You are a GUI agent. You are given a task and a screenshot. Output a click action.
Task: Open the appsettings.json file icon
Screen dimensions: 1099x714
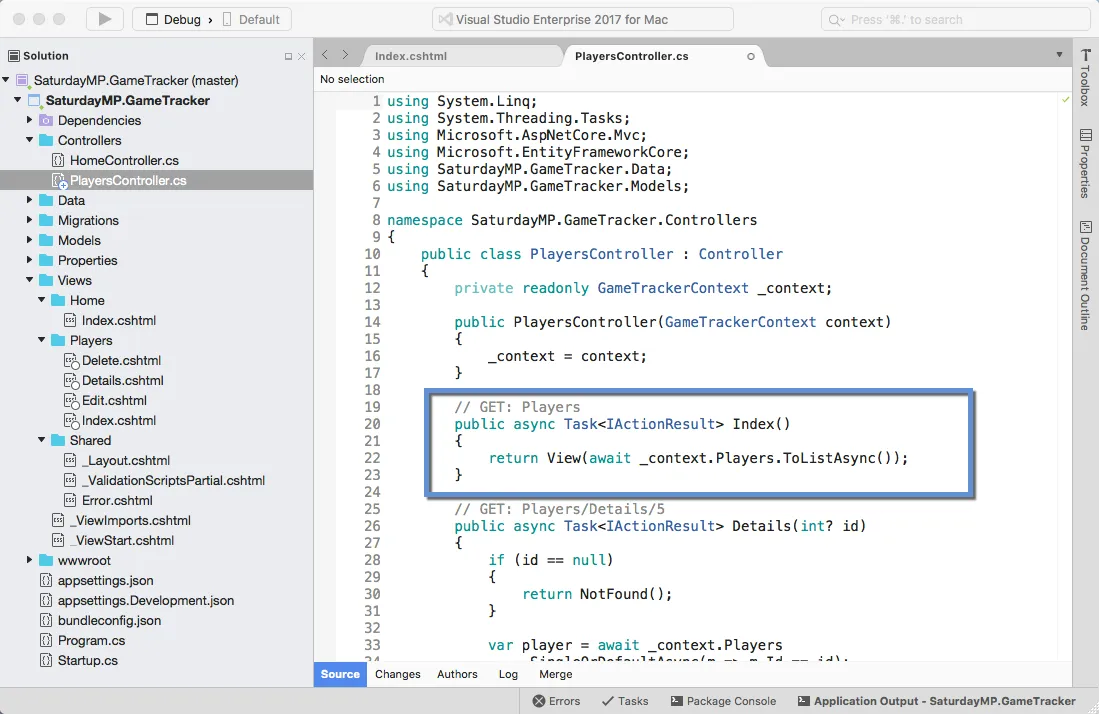(x=46, y=580)
